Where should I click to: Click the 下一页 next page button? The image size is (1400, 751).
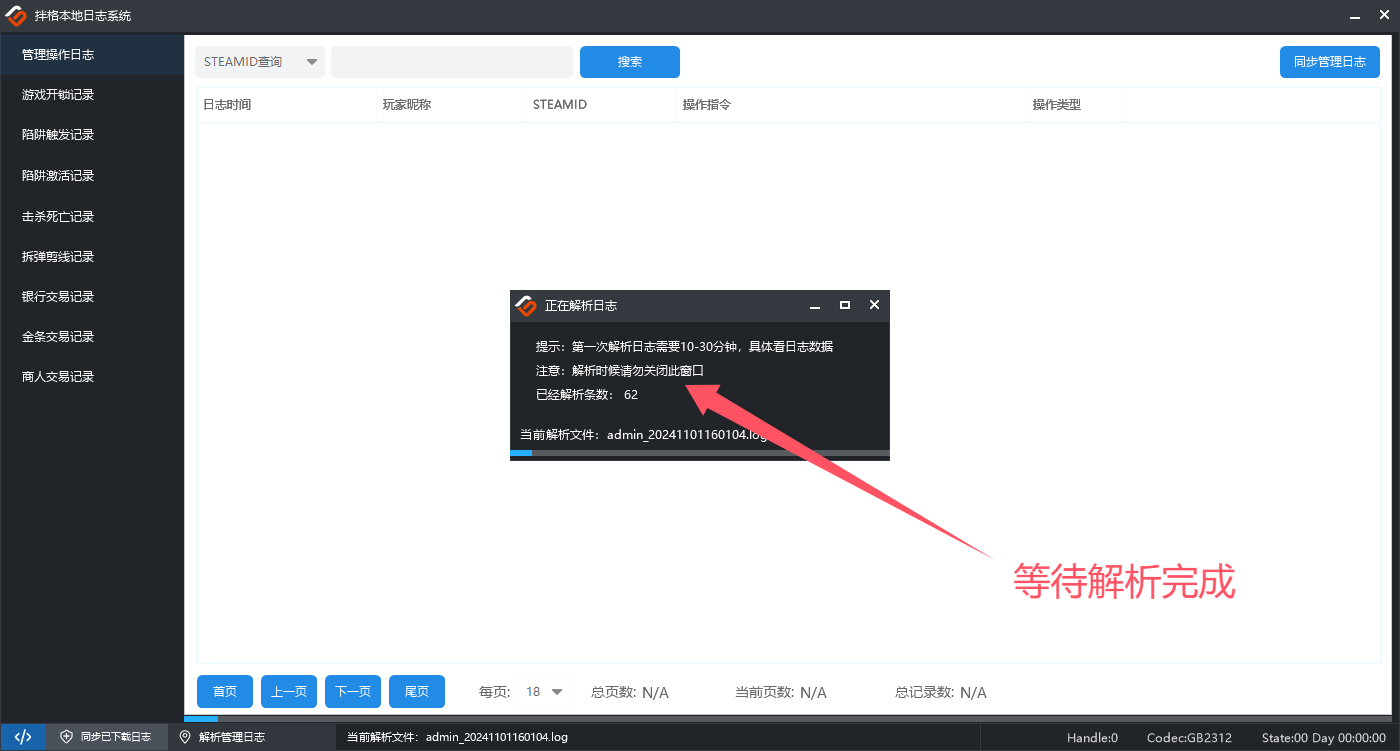point(352,691)
